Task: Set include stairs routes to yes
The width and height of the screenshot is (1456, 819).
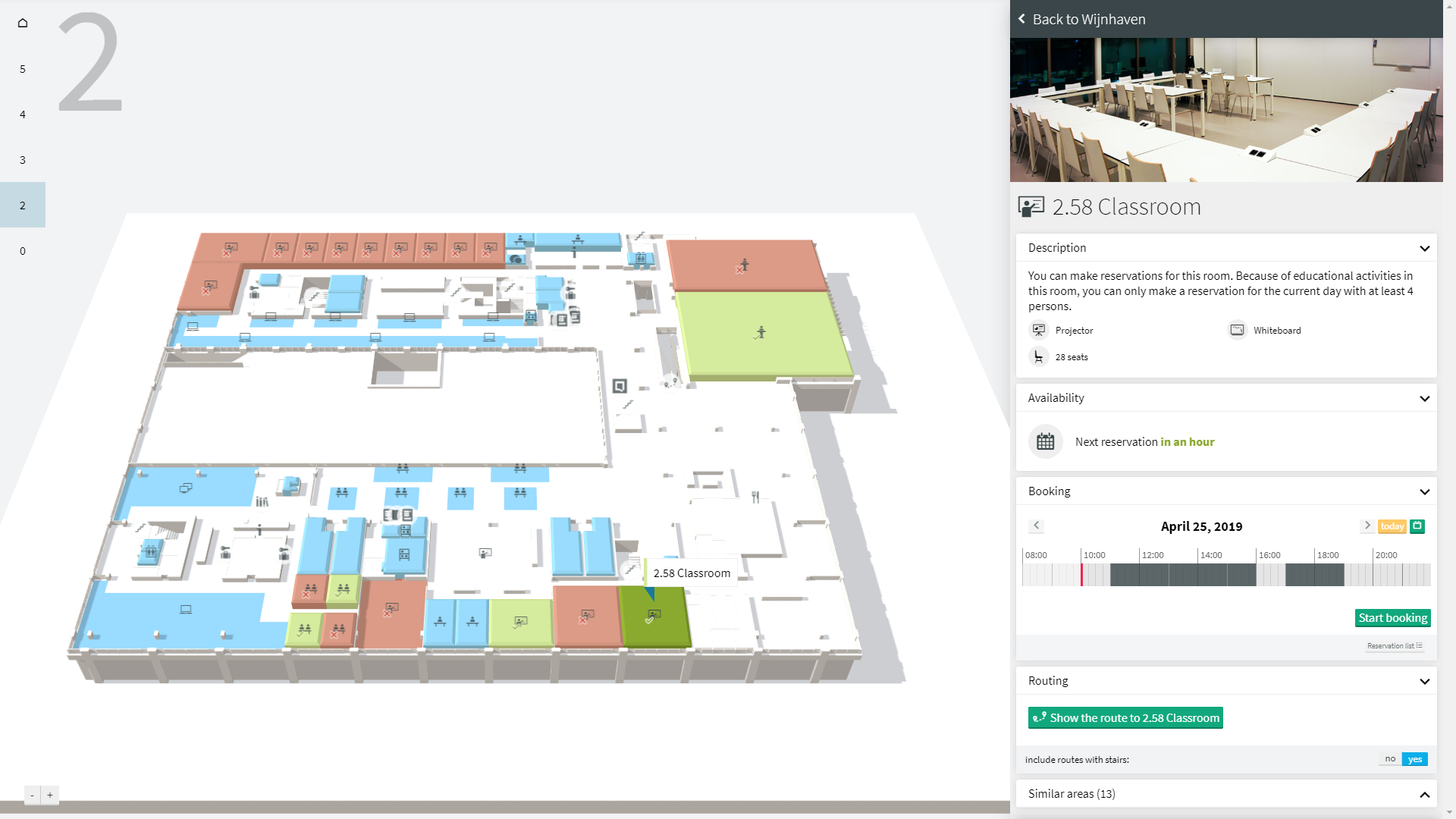Action: coord(1414,759)
